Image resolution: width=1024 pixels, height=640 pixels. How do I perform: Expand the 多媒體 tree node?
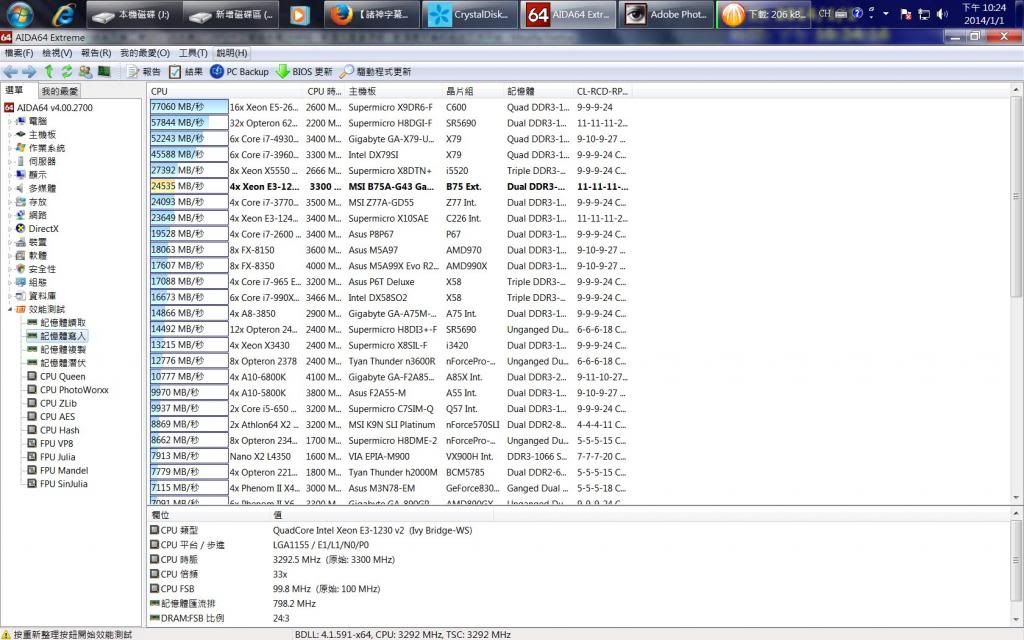(x=10, y=188)
